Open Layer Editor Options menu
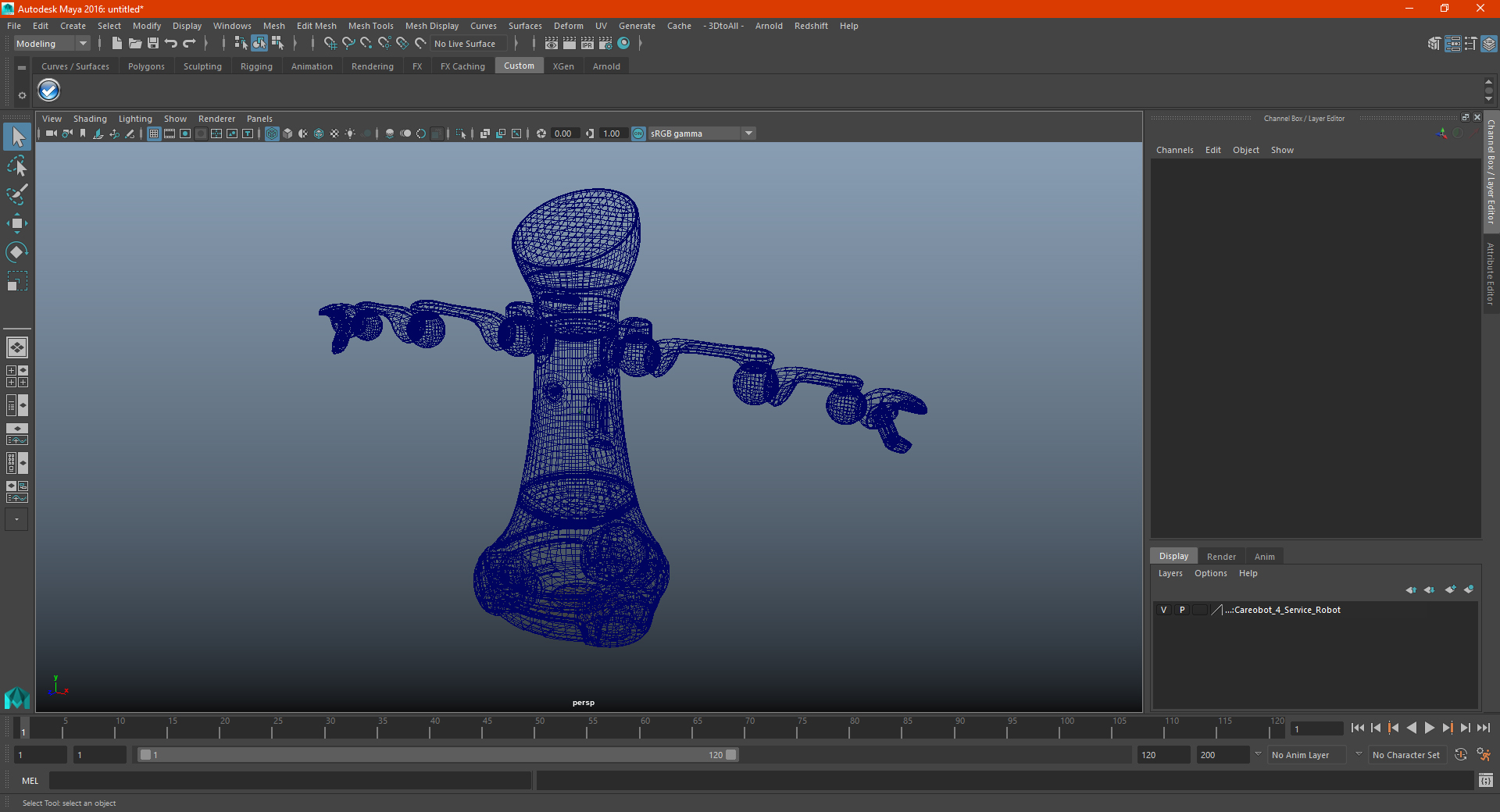This screenshot has height=812, width=1500. click(x=1210, y=573)
